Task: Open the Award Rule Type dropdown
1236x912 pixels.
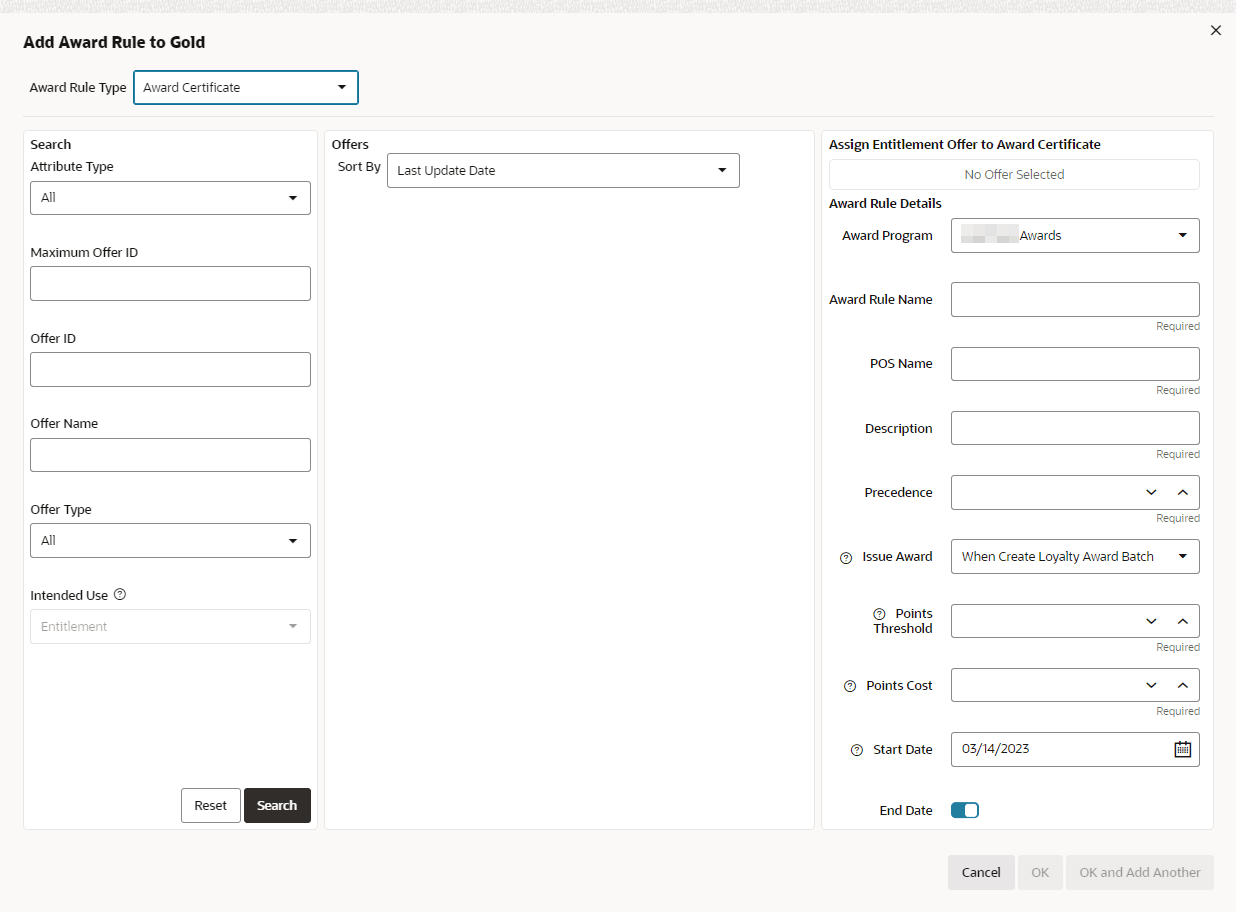Action: click(x=246, y=87)
